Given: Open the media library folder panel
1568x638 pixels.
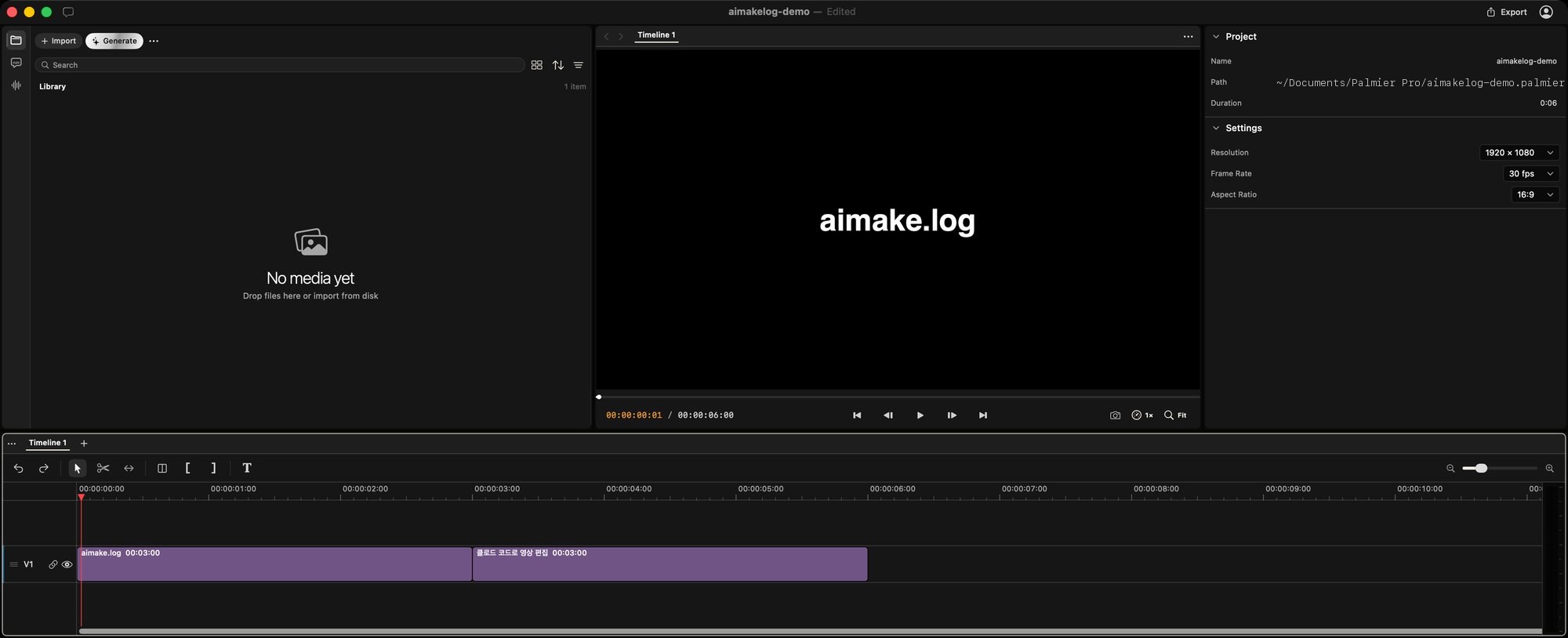Looking at the screenshot, I should 16,40.
